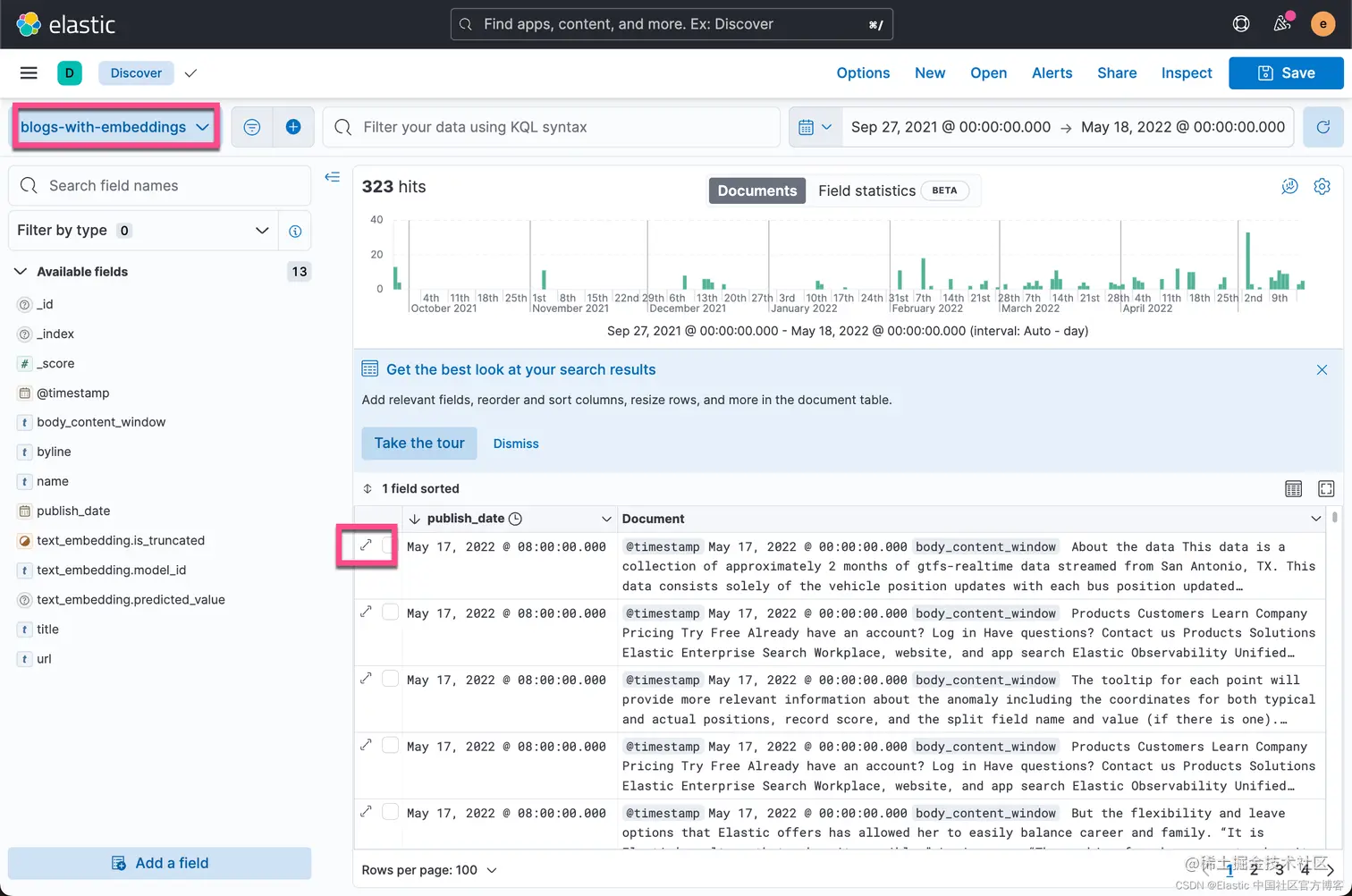Image resolution: width=1352 pixels, height=896 pixels.
Task: Click the refresh query button
Action: (1322, 127)
